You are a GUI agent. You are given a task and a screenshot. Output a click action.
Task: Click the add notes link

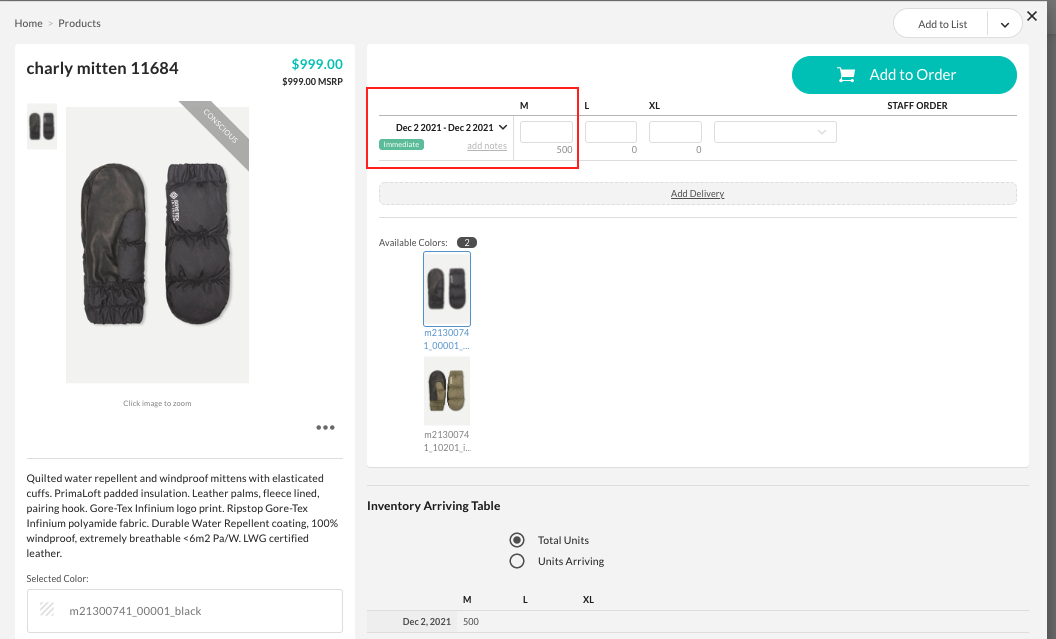point(487,145)
